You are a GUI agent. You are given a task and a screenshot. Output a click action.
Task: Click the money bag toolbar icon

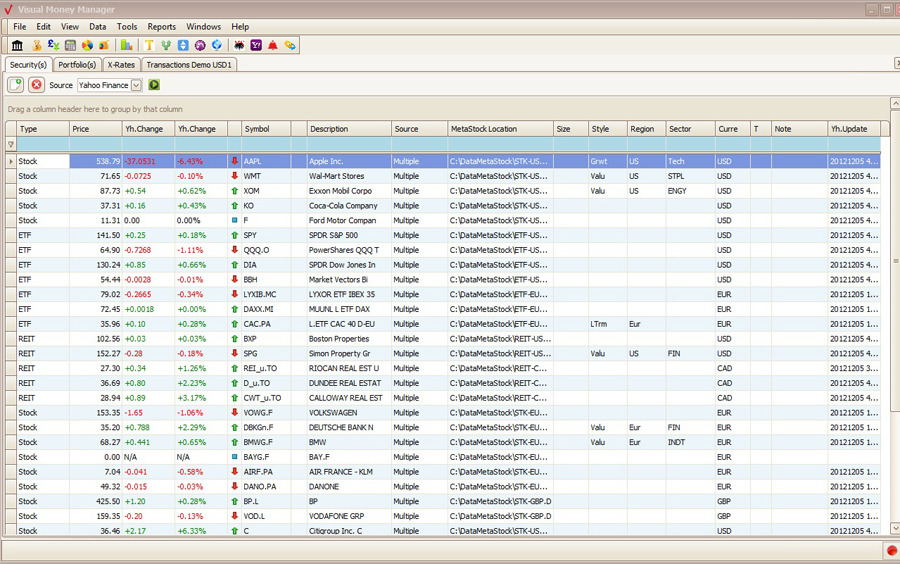click(37, 45)
